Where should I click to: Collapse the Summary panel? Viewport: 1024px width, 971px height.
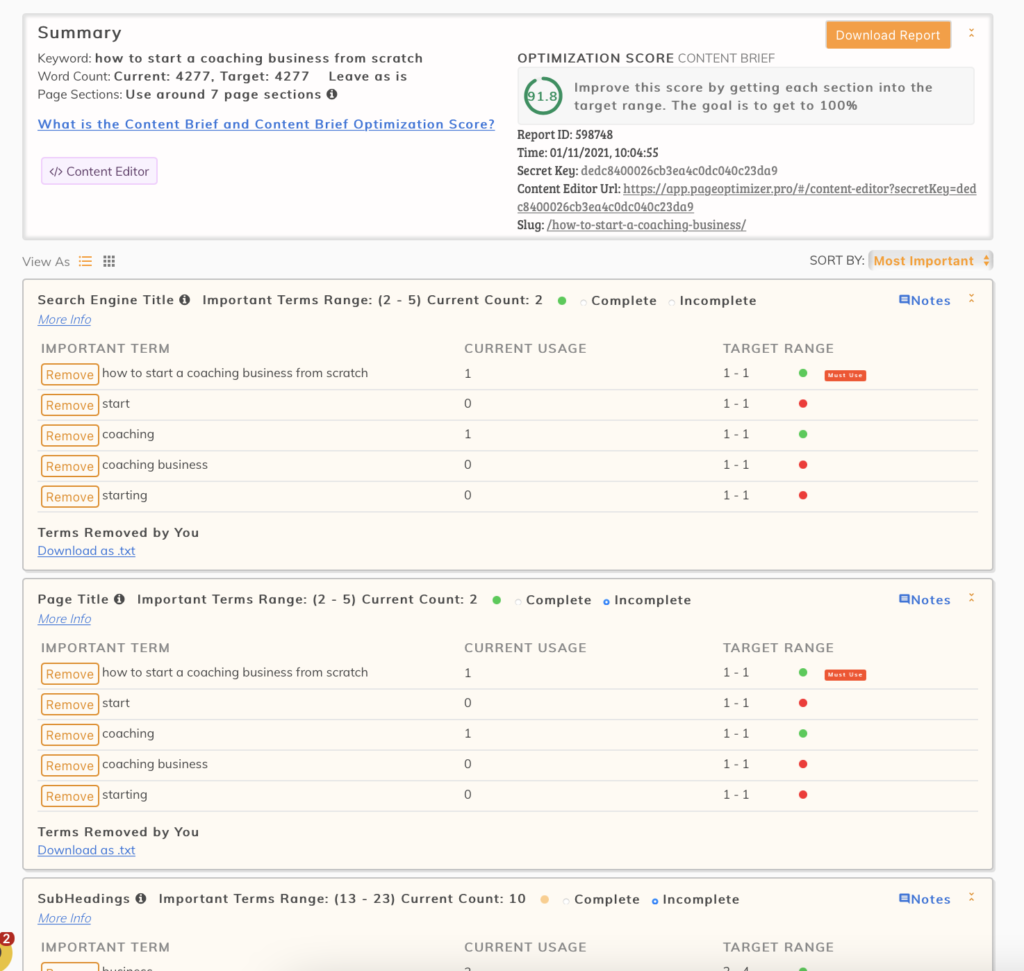(x=971, y=33)
